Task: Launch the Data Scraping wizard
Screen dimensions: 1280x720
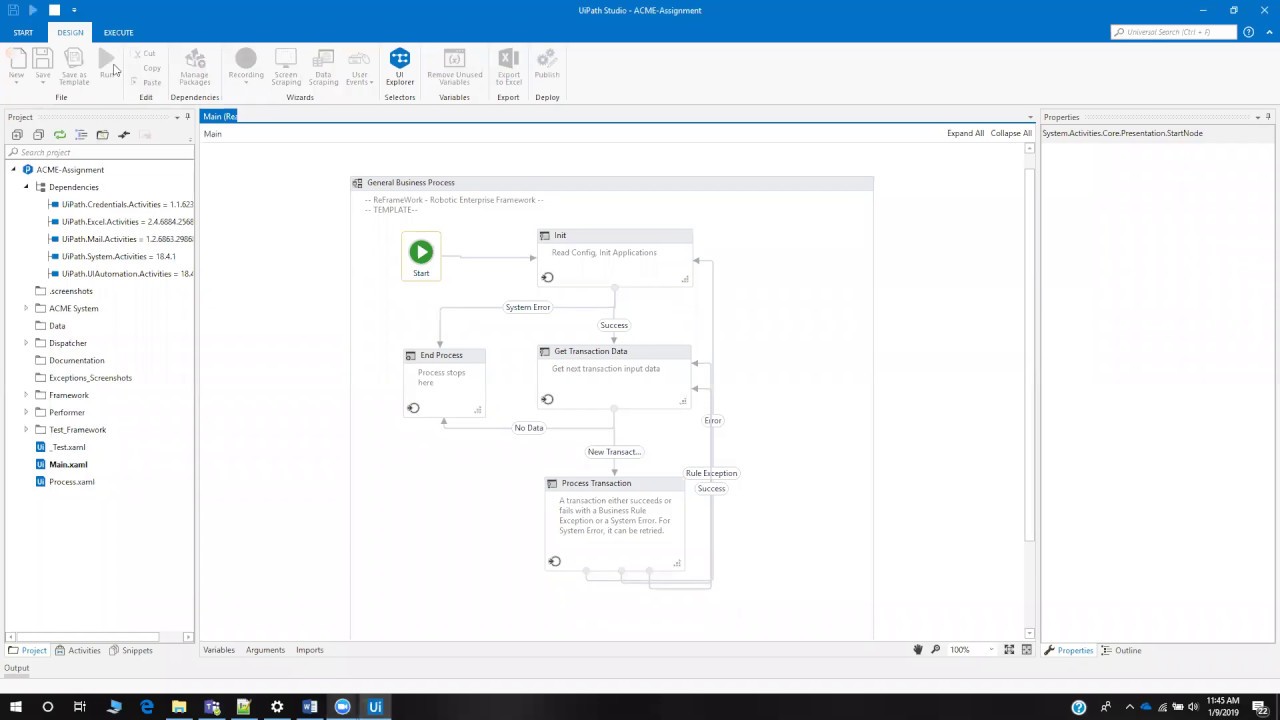Action: tap(323, 66)
